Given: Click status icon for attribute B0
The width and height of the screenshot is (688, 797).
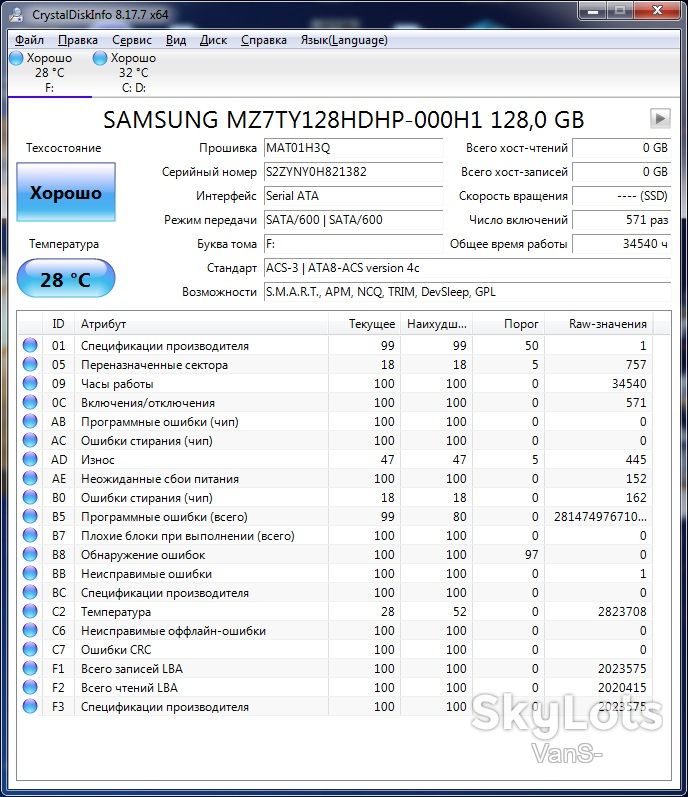Looking at the screenshot, I should click(30, 497).
